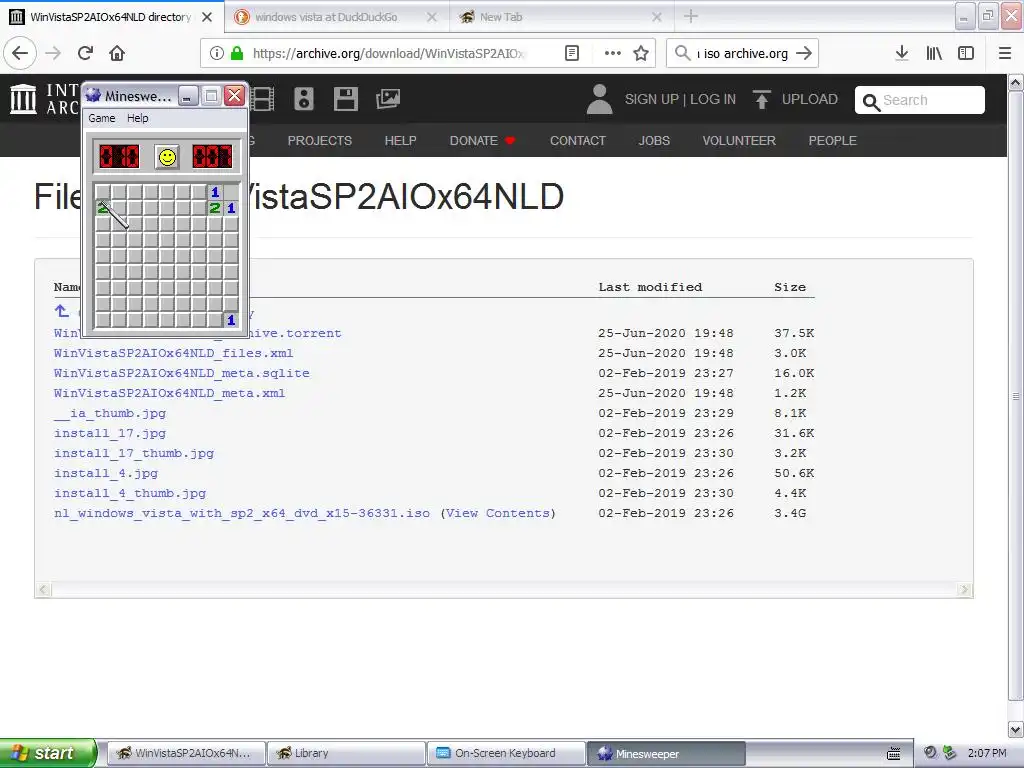This screenshot has width=1024, height=768.
Task: Open the downloads panel
Action: click(x=902, y=54)
